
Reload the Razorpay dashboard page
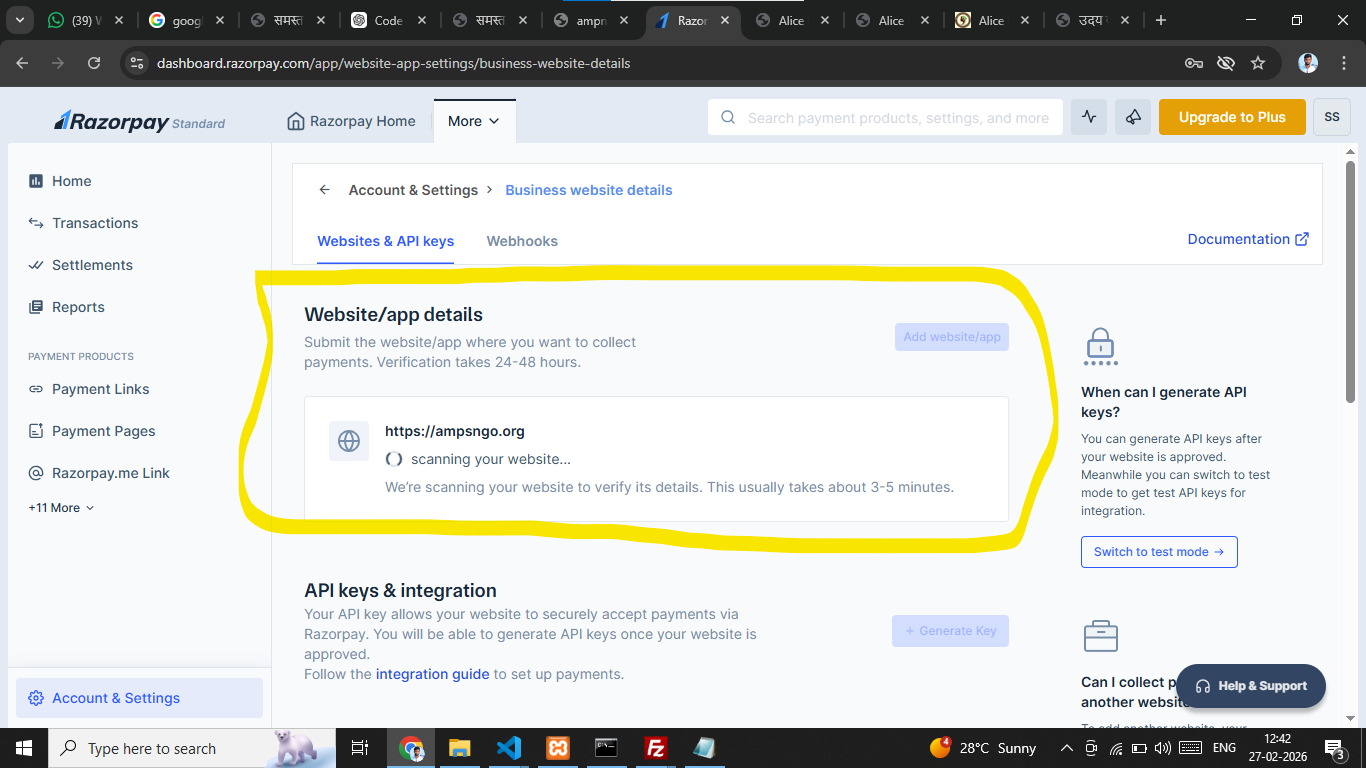(x=94, y=63)
